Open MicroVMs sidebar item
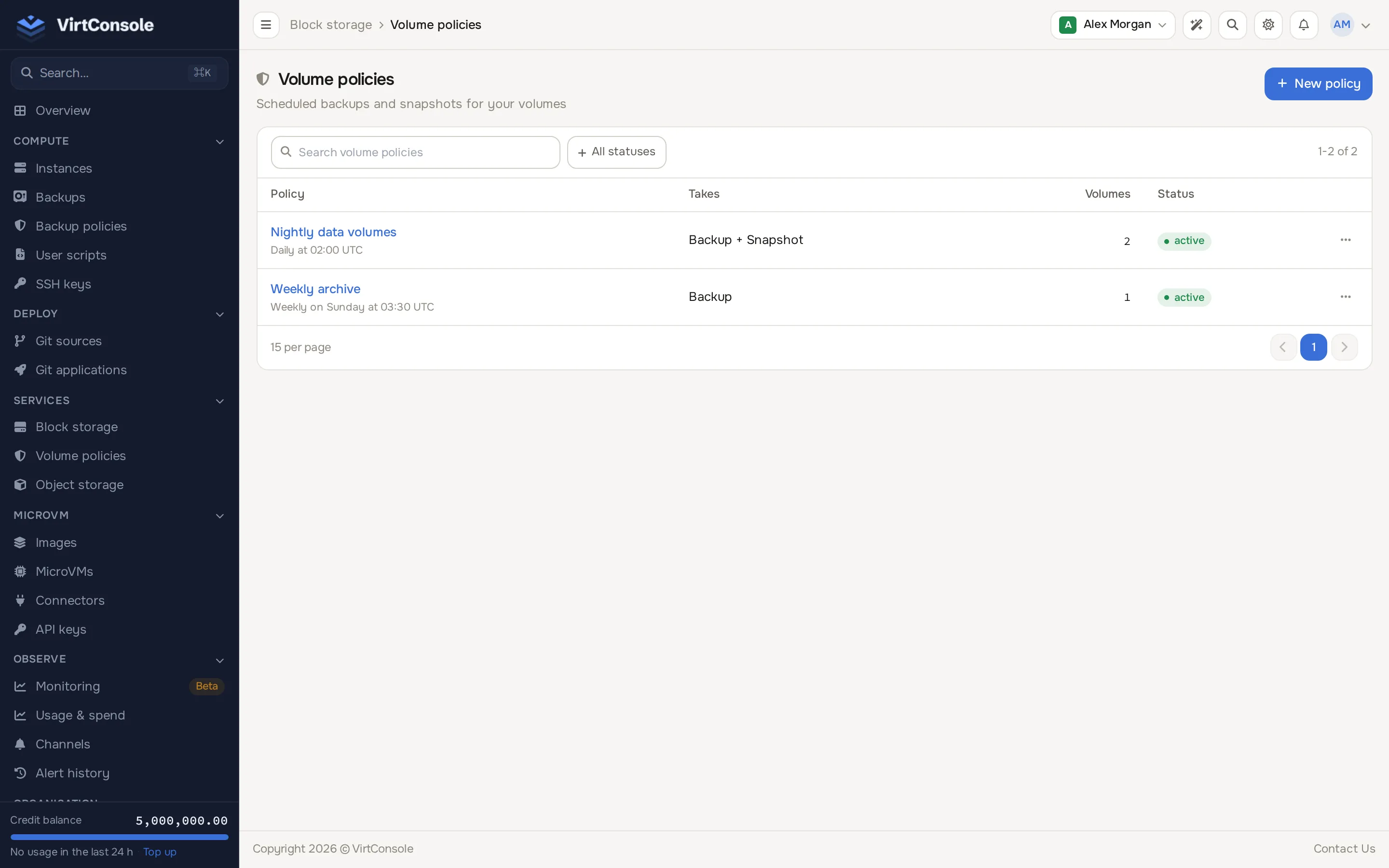 click(120, 571)
